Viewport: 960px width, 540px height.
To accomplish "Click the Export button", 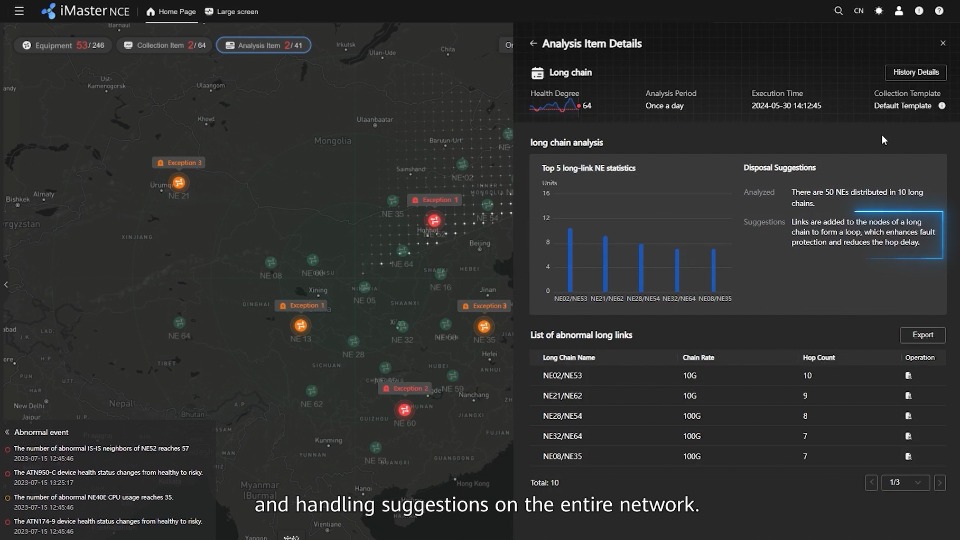I will tap(922, 335).
